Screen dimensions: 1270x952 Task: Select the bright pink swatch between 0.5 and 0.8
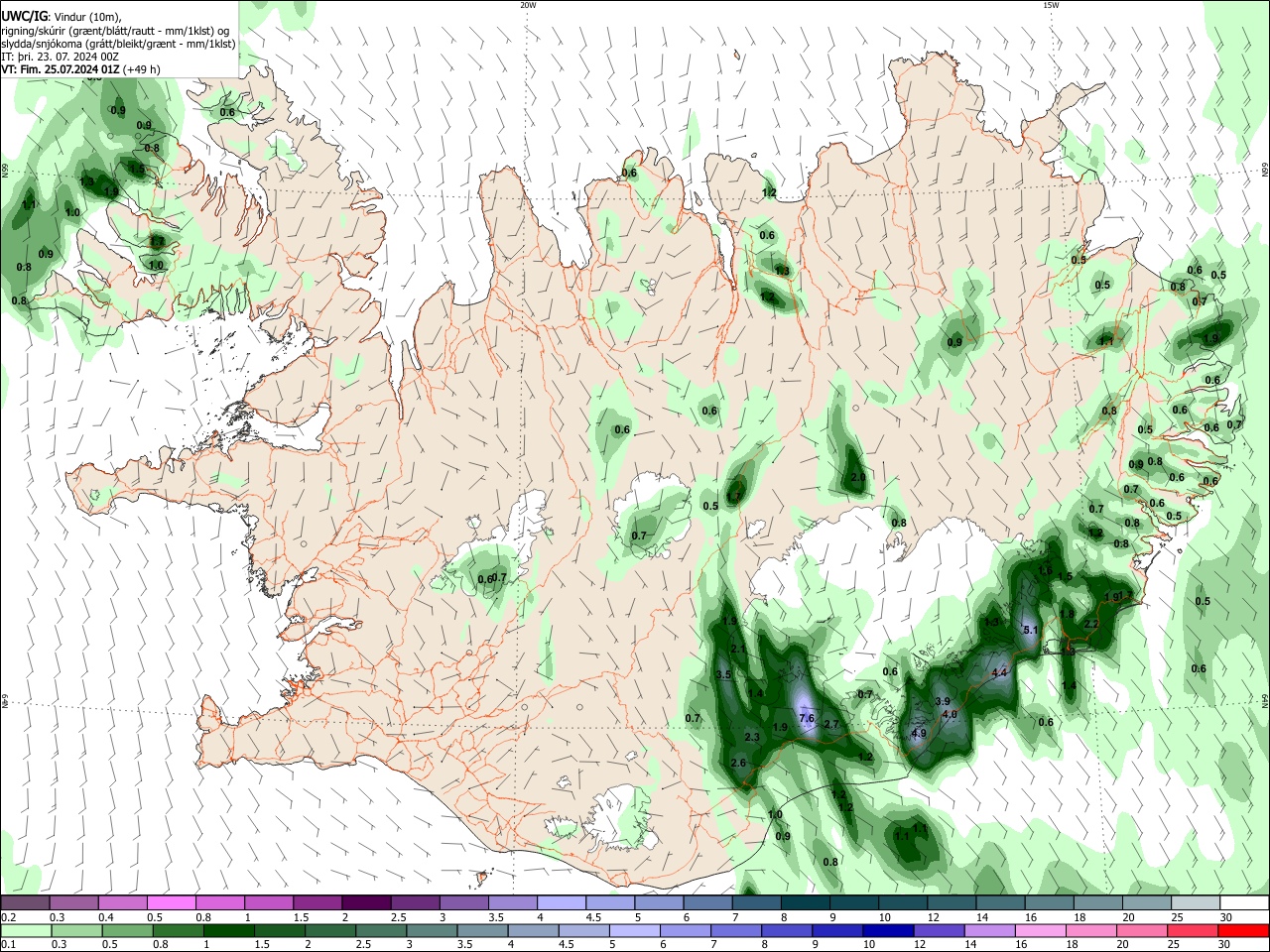coord(171,903)
